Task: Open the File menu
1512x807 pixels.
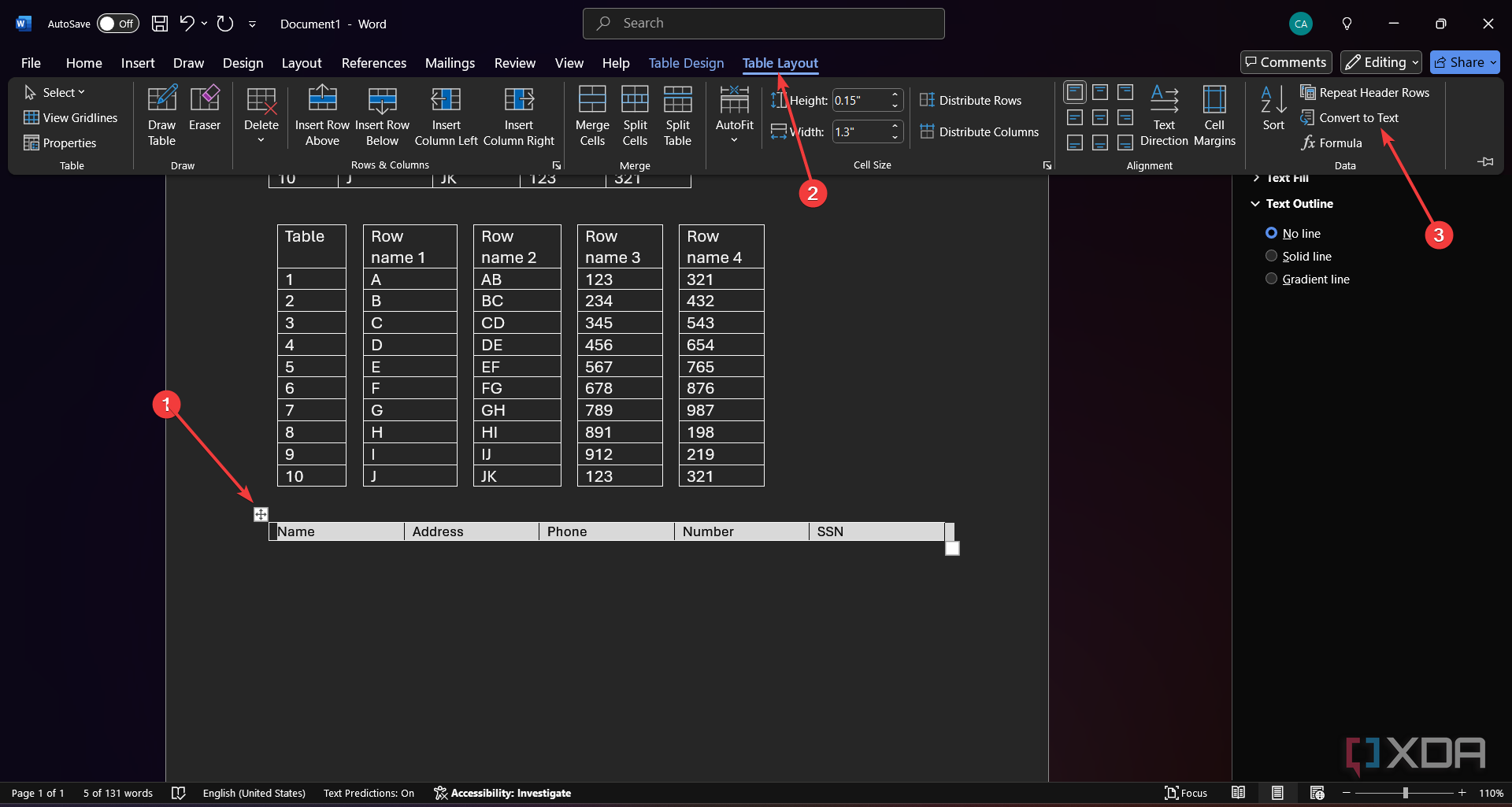Action: (x=31, y=63)
